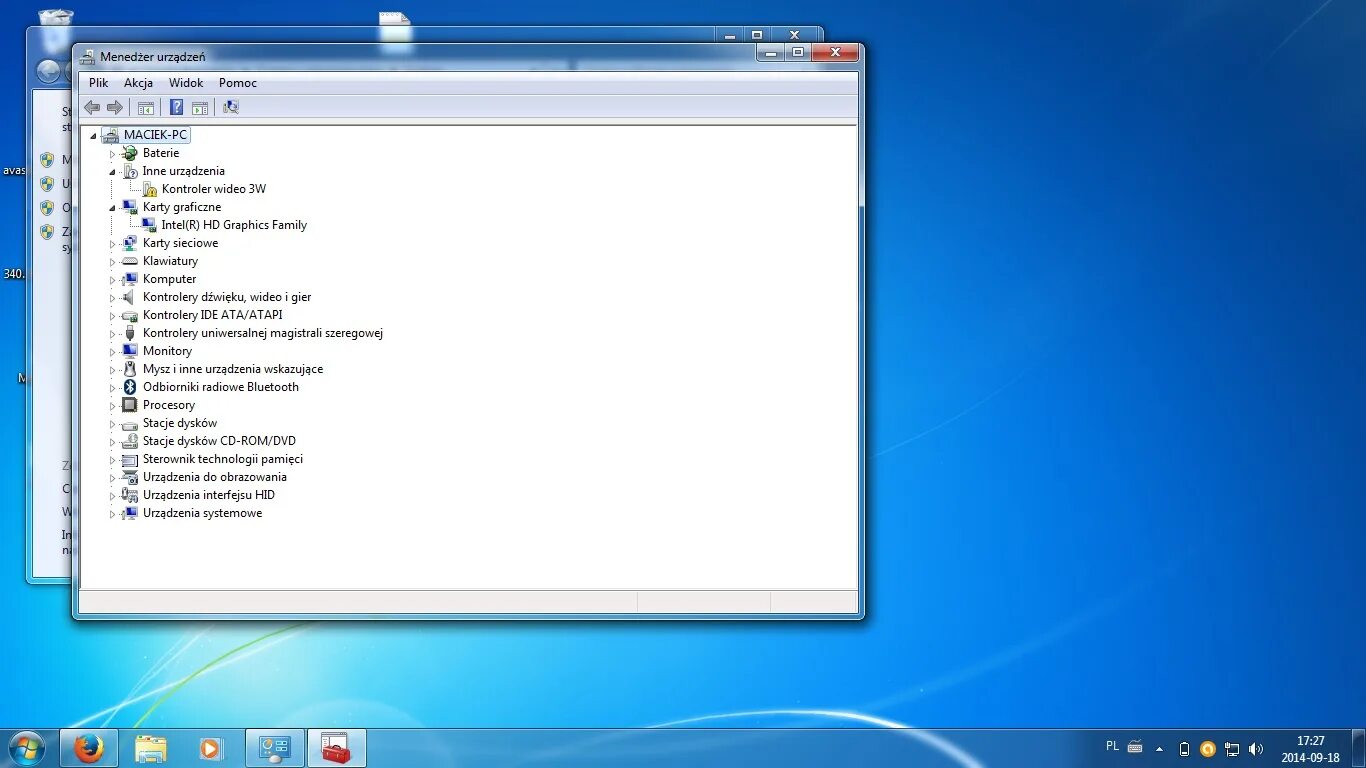Click the Procesory chip icon

(129, 405)
